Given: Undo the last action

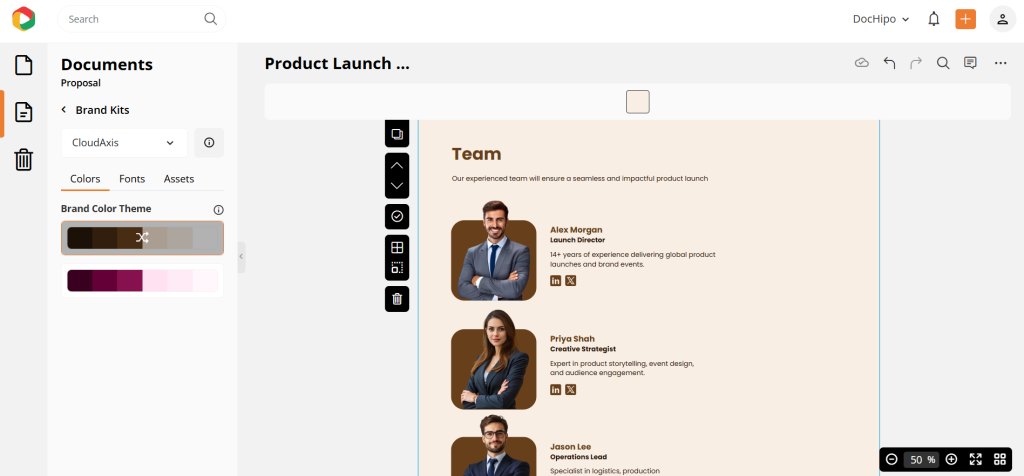Looking at the screenshot, I should [x=889, y=63].
